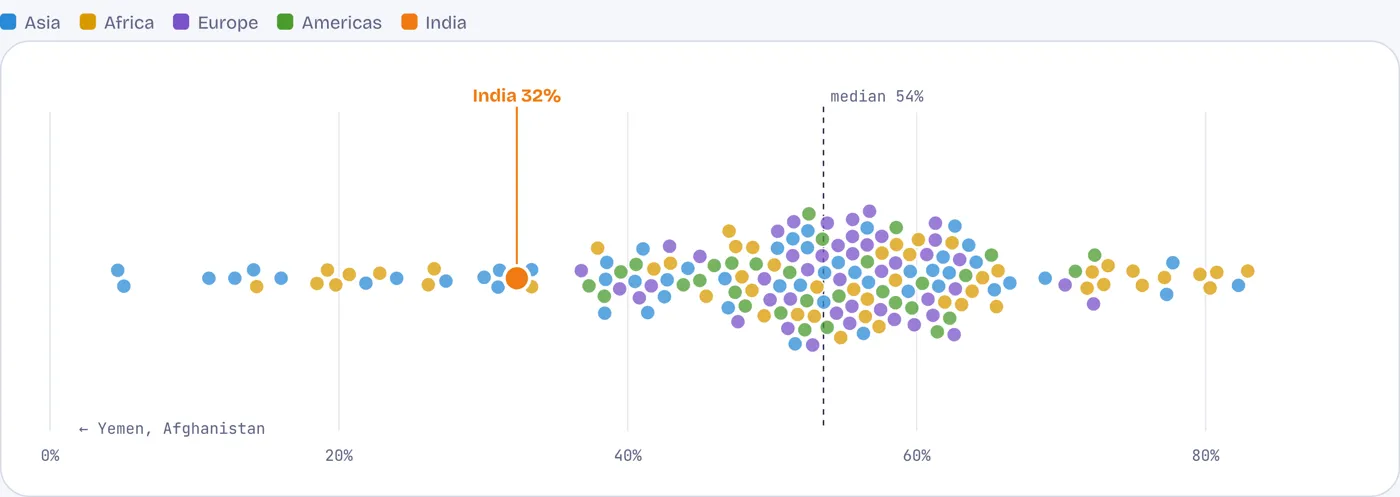This screenshot has width=1400, height=497.
Task: Click the 40% axis tick label
Action: 628,456
